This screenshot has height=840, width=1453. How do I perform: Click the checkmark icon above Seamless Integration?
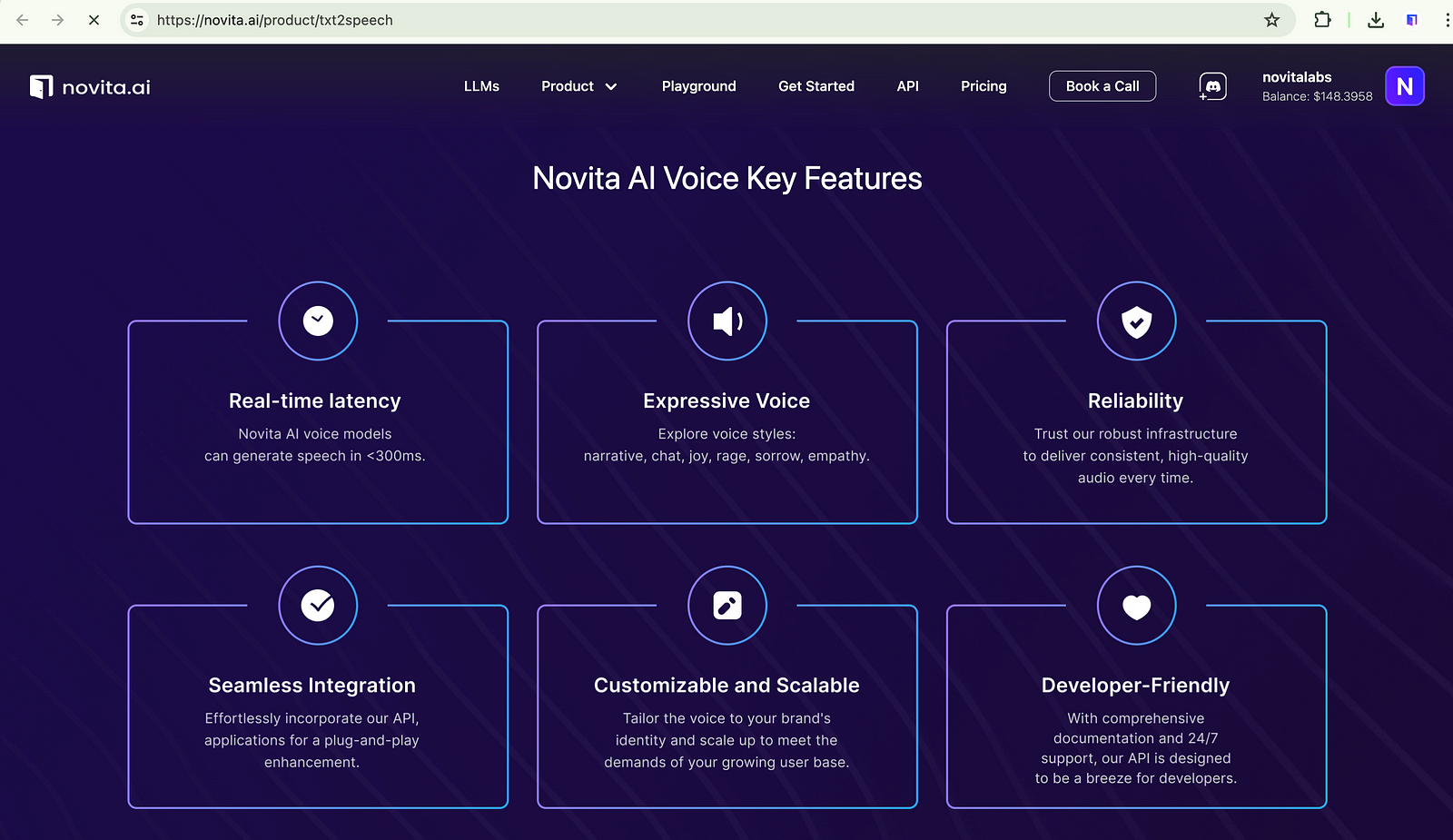tap(318, 605)
